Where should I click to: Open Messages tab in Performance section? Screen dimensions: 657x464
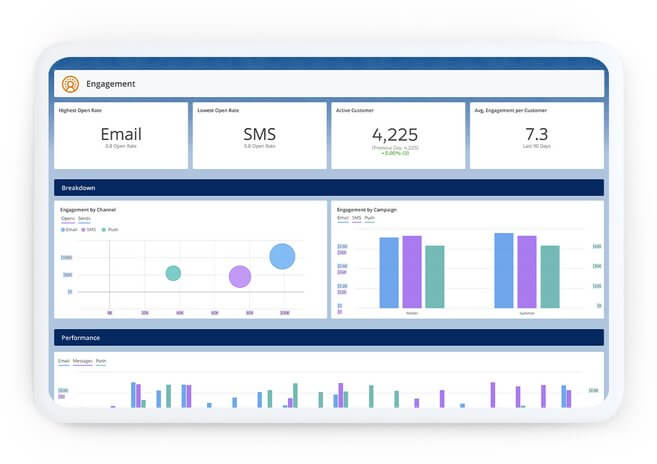(82, 361)
